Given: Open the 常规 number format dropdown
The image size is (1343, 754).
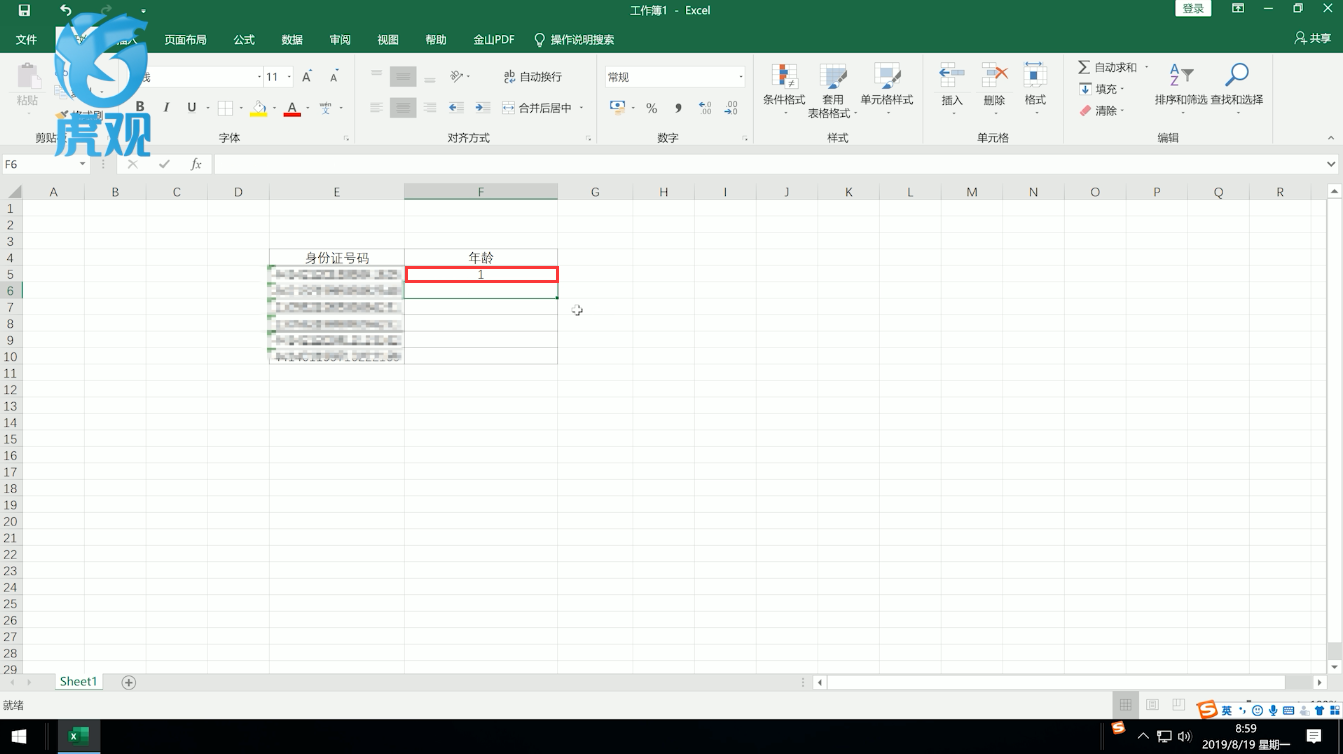Looking at the screenshot, I should 741,77.
